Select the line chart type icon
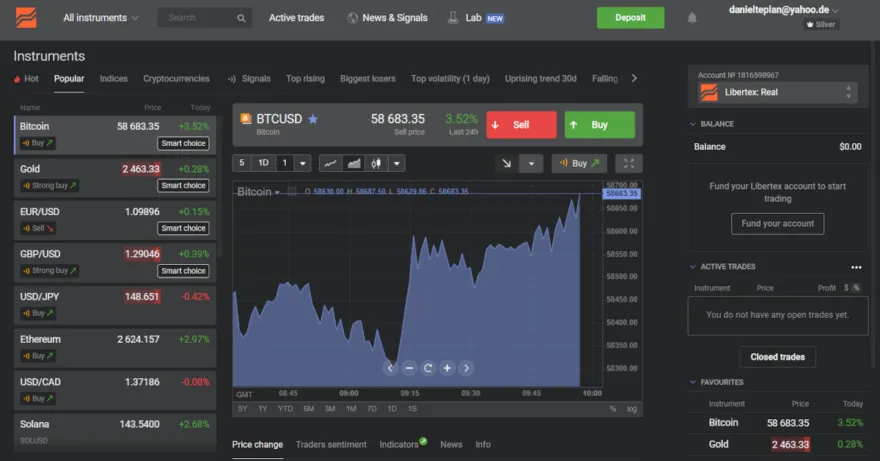The image size is (880, 461). tap(331, 163)
